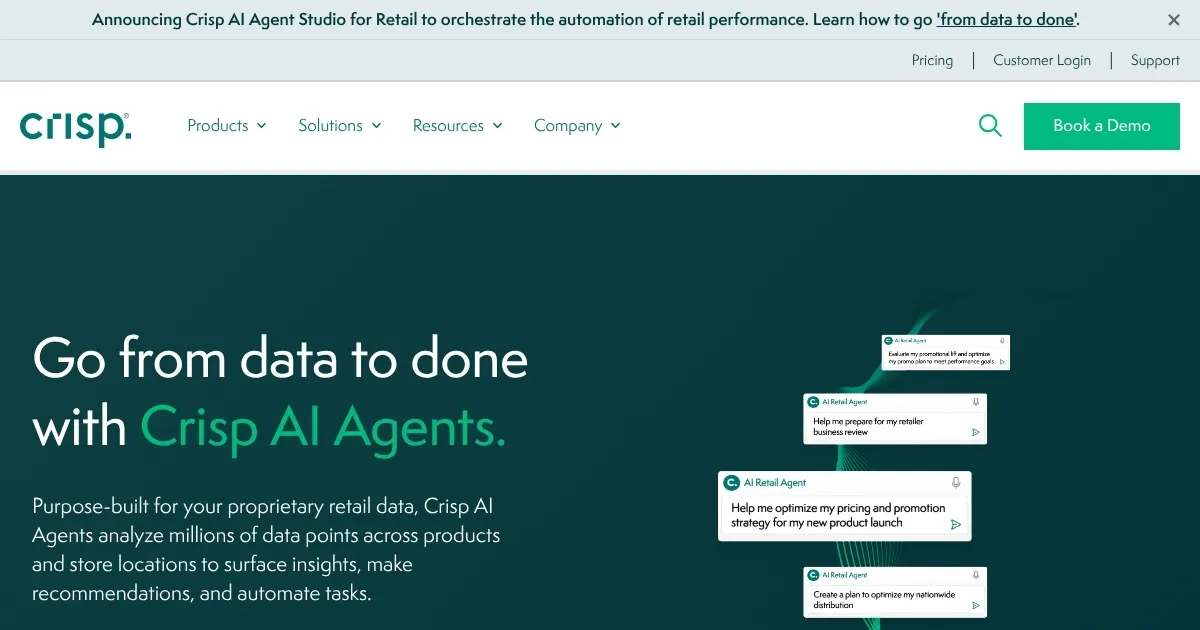Follow the 'from data to done' banner link
This screenshot has width=1200, height=630.
1007,19
